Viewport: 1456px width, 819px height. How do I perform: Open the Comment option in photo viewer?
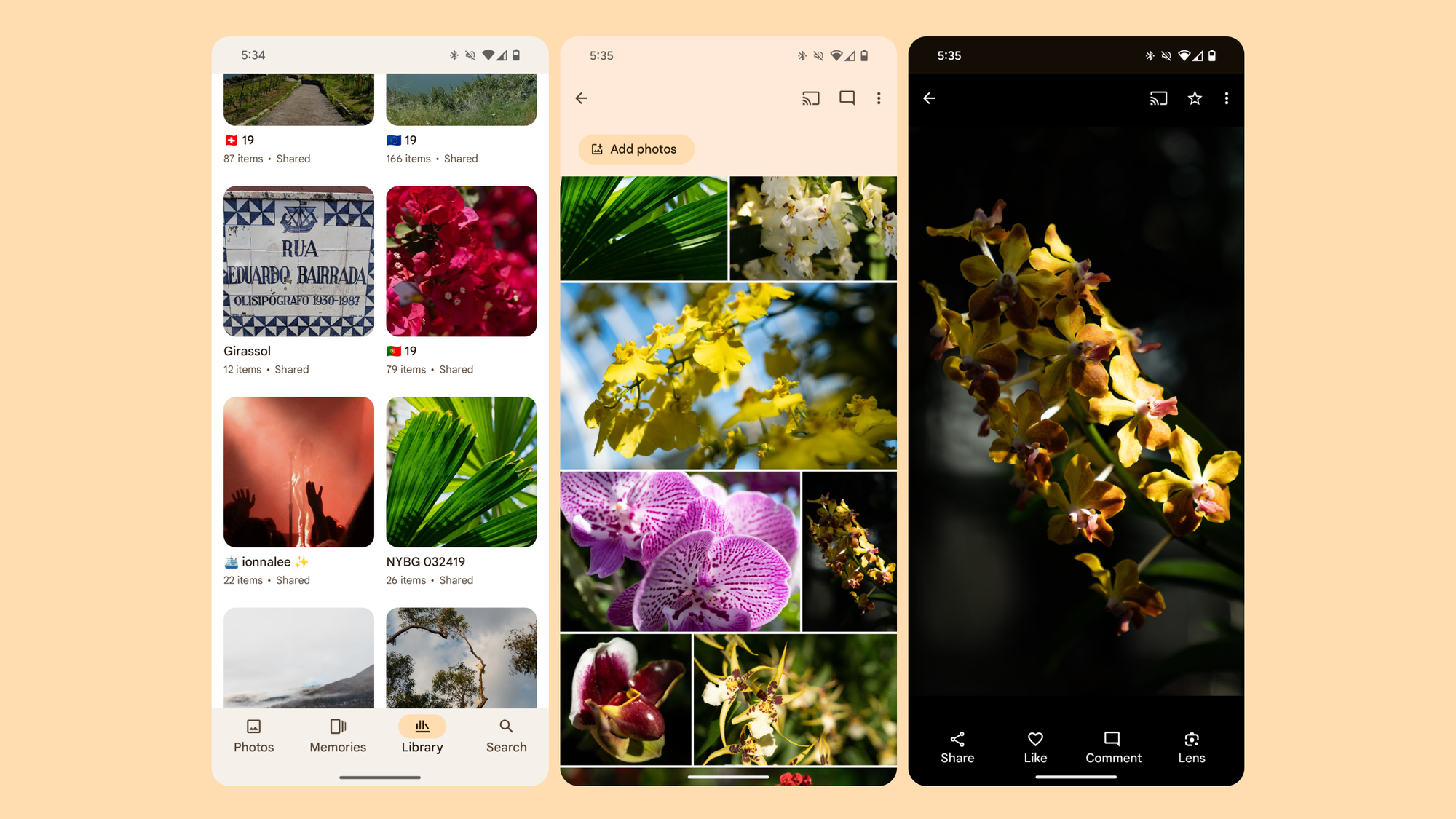tap(1112, 746)
